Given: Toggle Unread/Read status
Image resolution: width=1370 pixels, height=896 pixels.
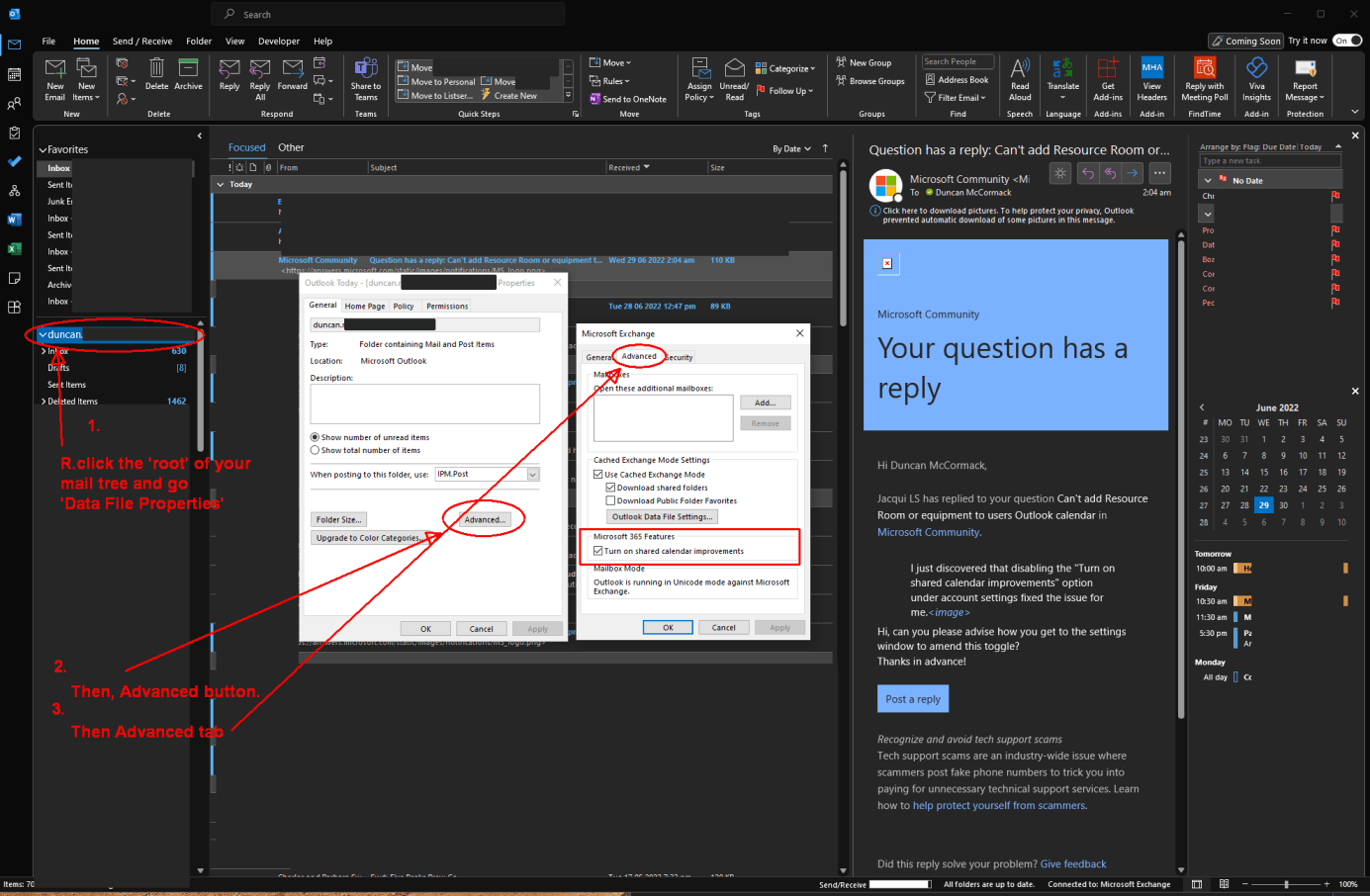Looking at the screenshot, I should tap(734, 79).
